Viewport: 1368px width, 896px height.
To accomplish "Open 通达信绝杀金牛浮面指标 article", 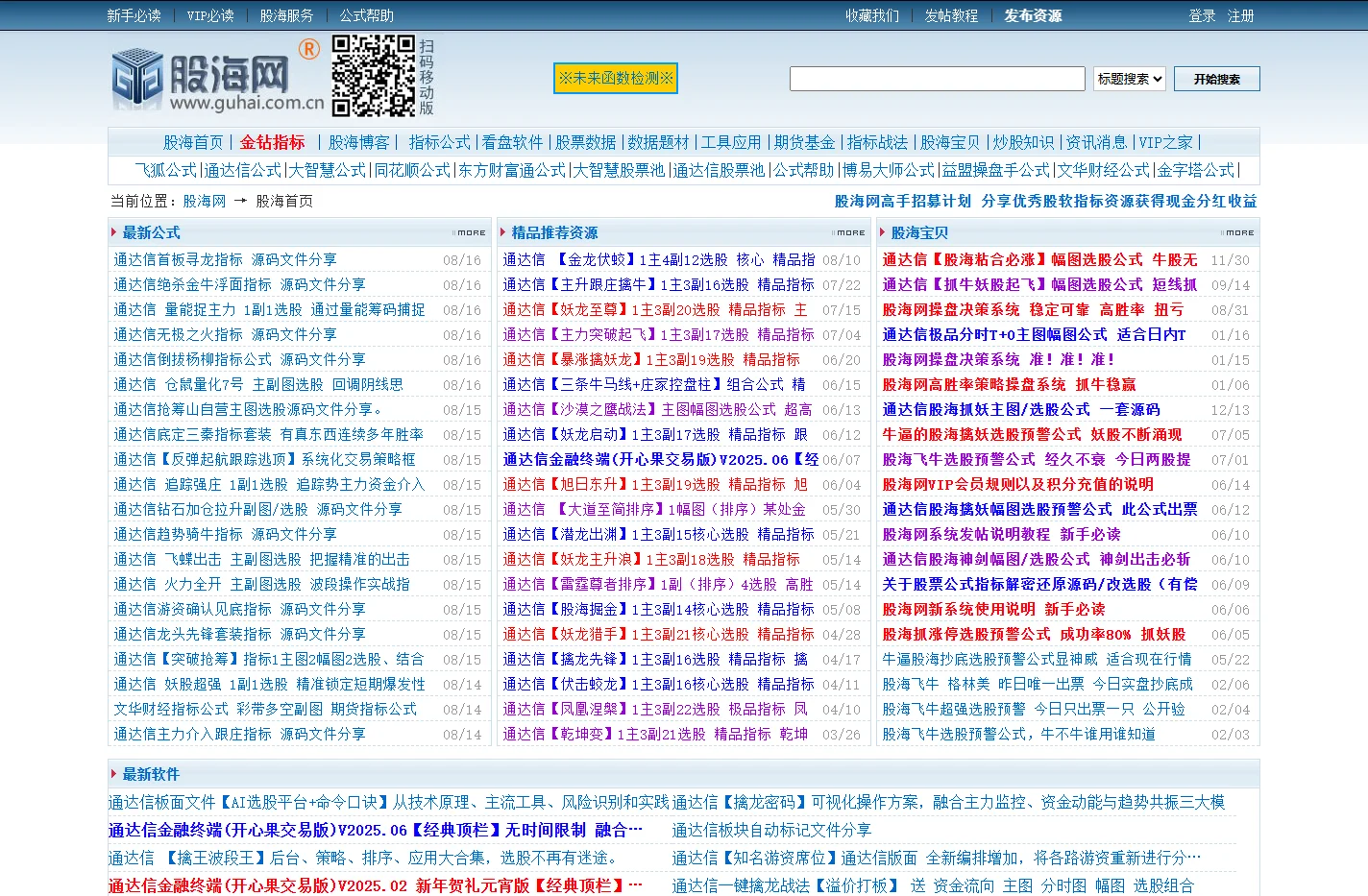I will pos(239,284).
